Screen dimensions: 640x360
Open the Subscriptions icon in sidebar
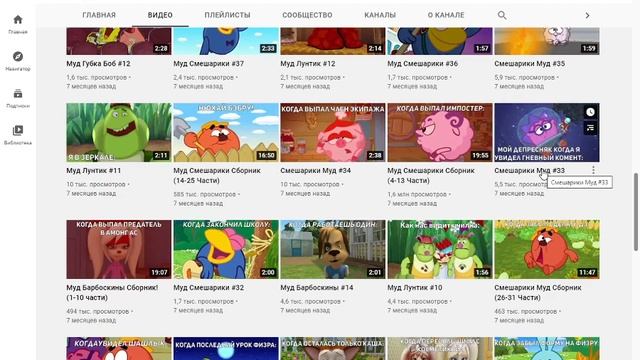coord(18,93)
